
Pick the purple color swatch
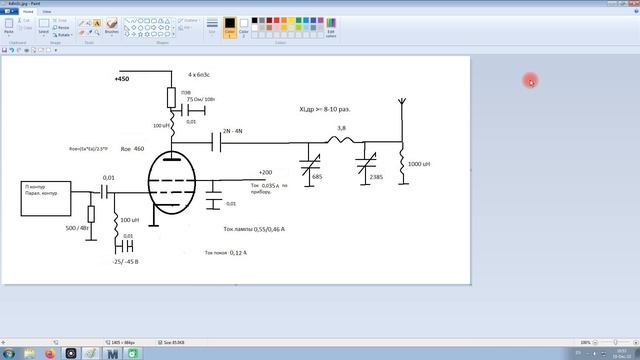[321, 20]
